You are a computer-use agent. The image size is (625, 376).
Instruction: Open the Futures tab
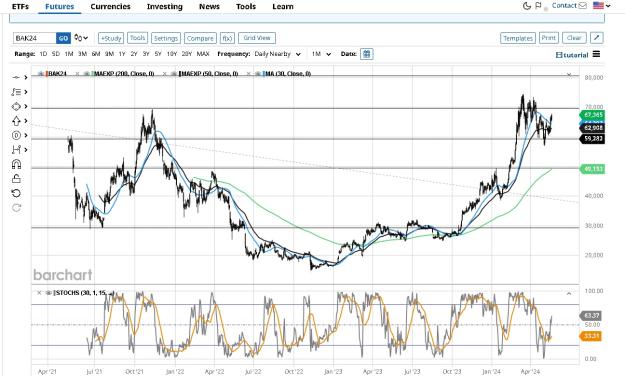coord(59,6)
